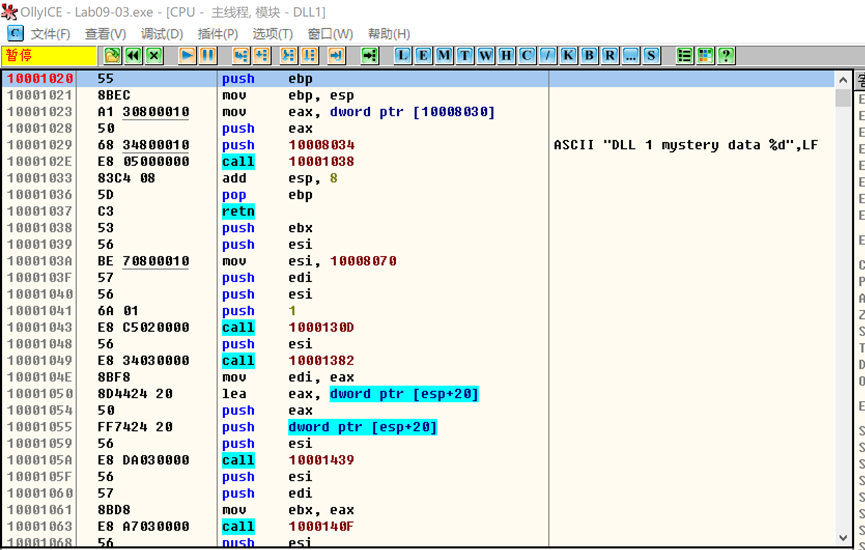Click the colorful Appearance options icon
The width and height of the screenshot is (865, 550).
click(705, 55)
